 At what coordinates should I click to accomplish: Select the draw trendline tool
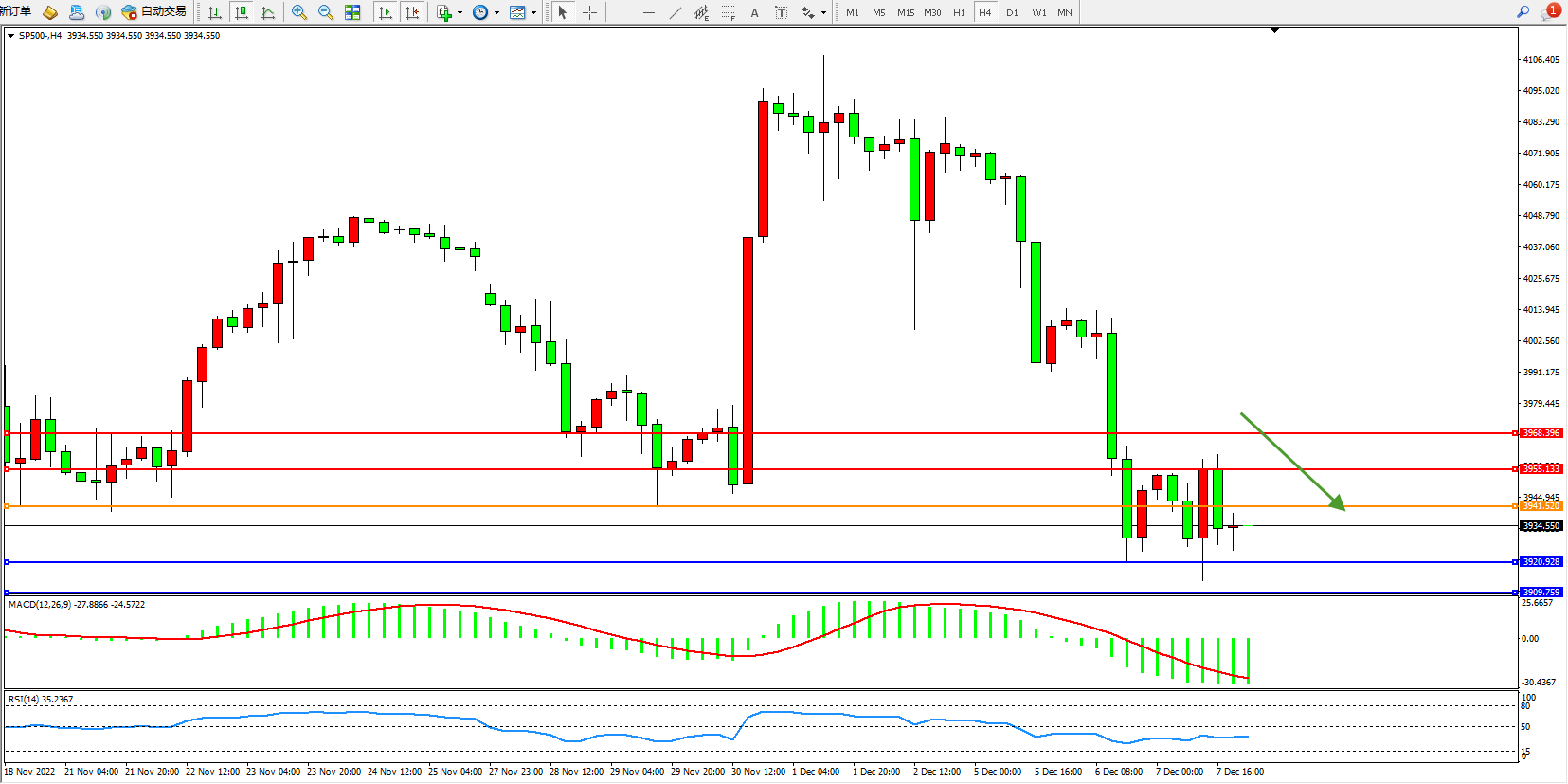(675, 12)
